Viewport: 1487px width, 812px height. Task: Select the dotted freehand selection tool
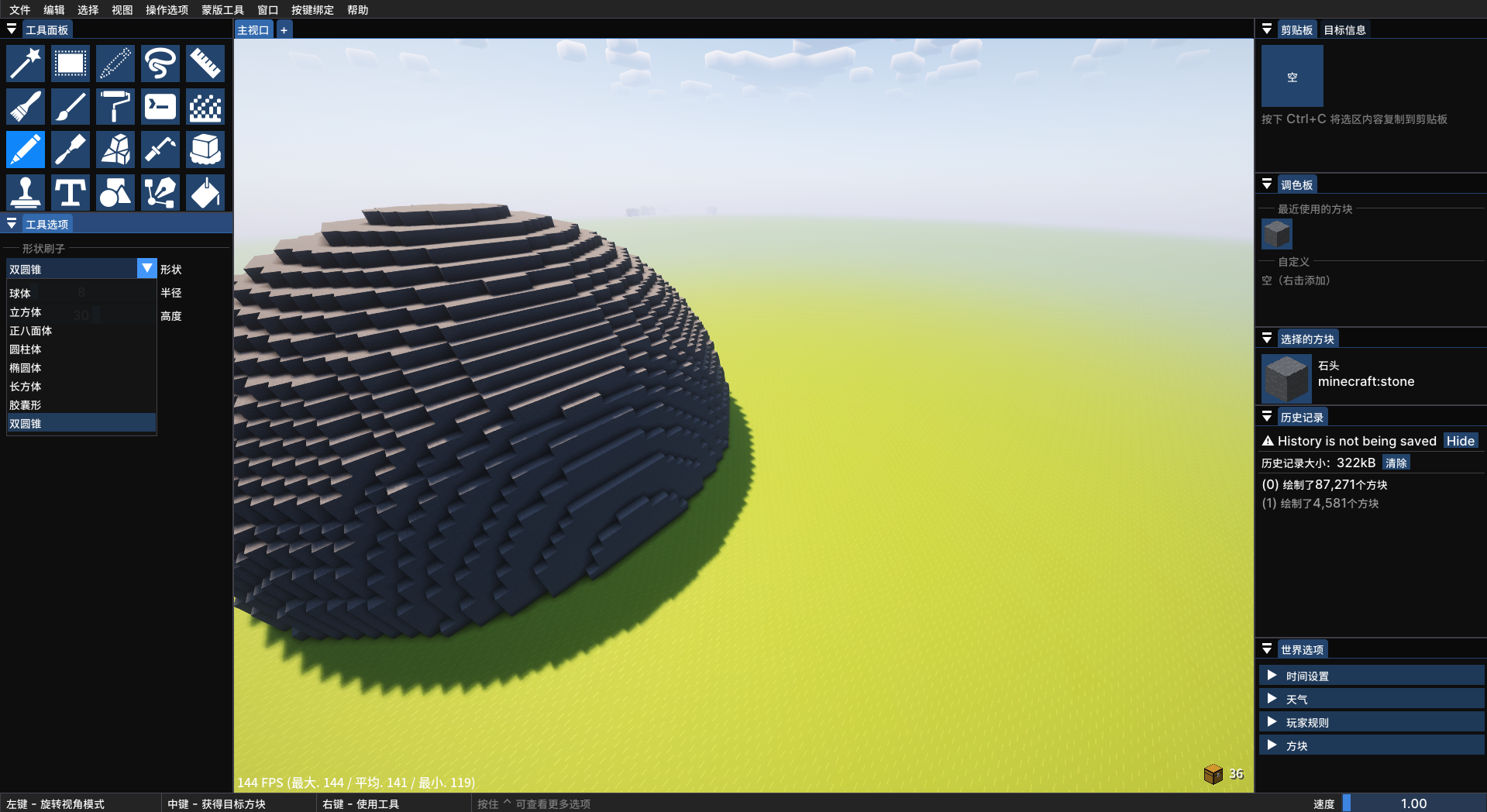click(115, 64)
